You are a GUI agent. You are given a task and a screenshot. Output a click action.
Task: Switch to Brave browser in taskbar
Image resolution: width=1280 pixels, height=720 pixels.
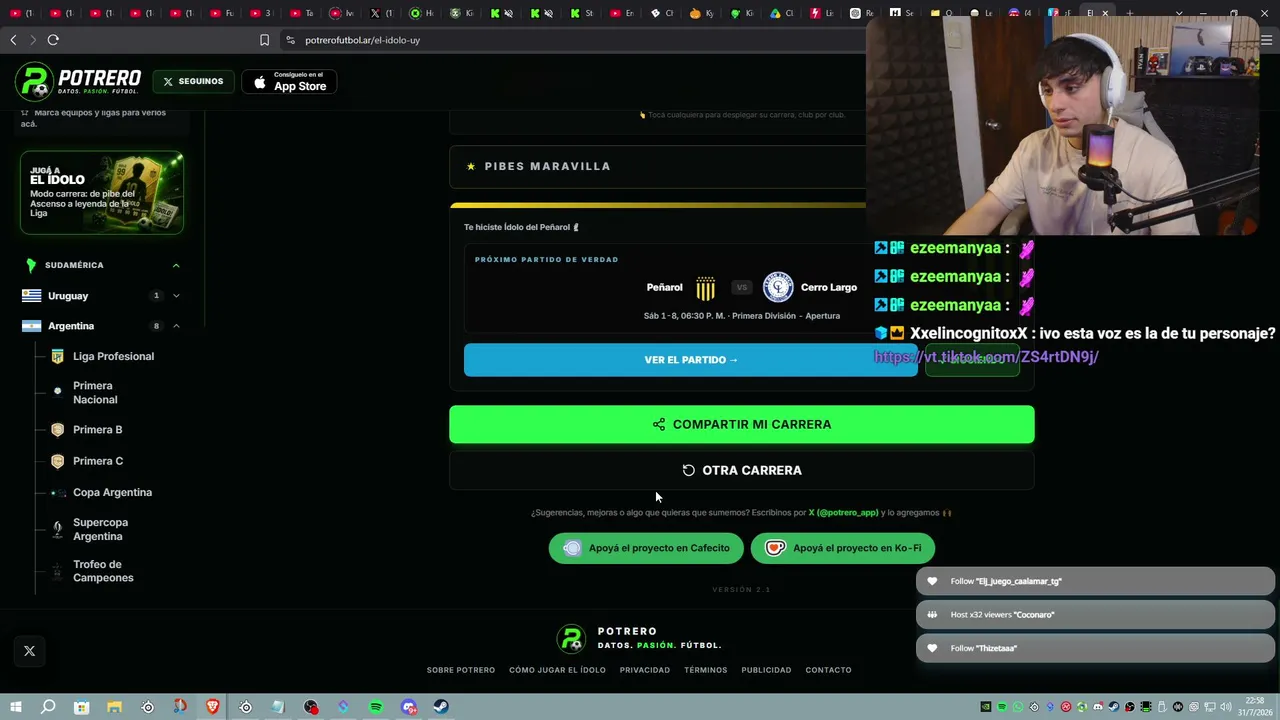tap(213, 707)
